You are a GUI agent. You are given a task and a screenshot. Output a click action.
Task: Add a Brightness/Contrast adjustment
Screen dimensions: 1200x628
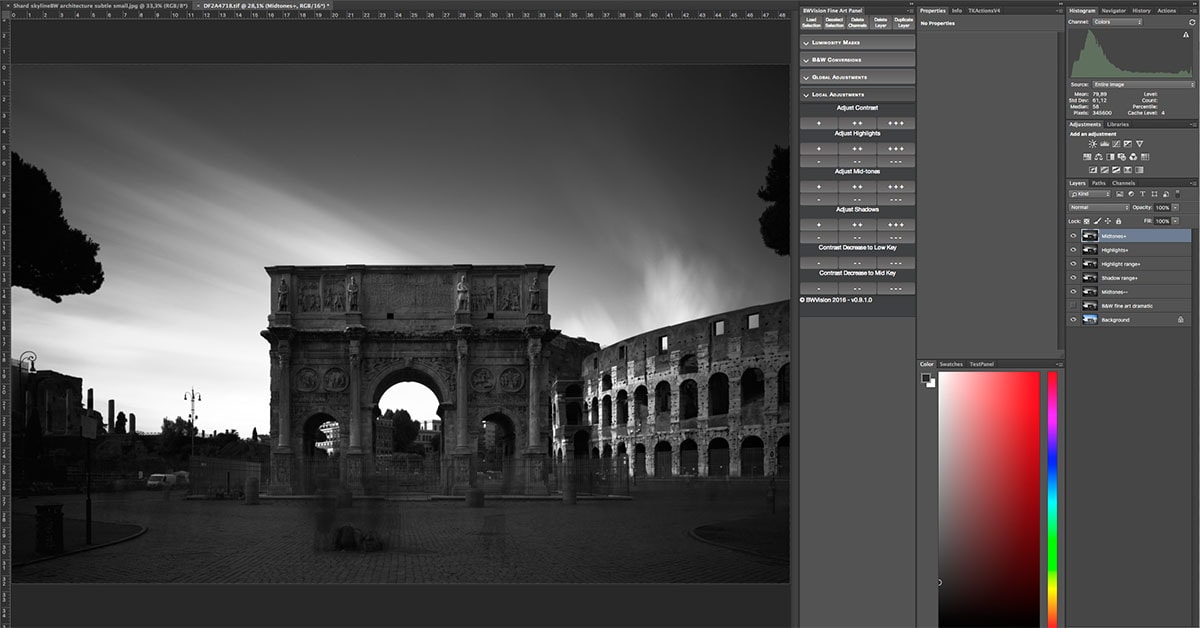coord(1092,144)
